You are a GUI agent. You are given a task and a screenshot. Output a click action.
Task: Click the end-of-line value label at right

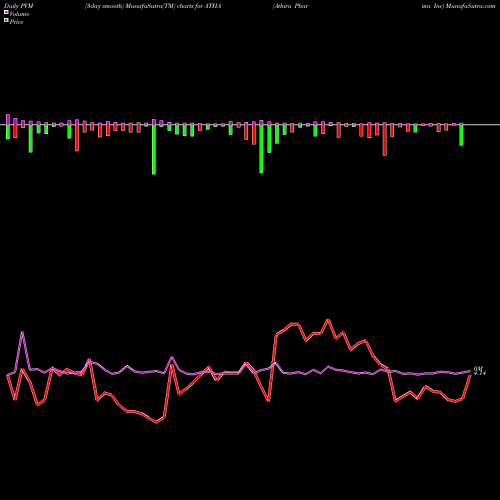480,371
